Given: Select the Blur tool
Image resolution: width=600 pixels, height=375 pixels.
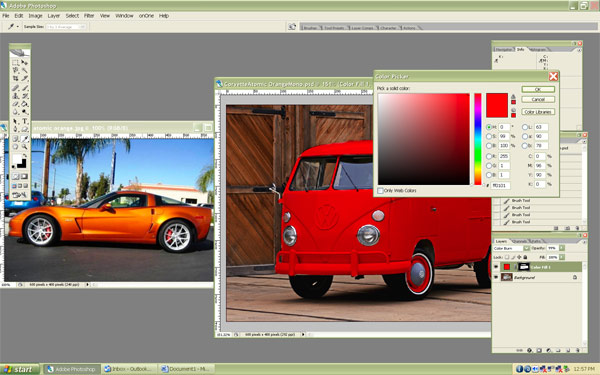Looking at the screenshot, I should point(15,112).
